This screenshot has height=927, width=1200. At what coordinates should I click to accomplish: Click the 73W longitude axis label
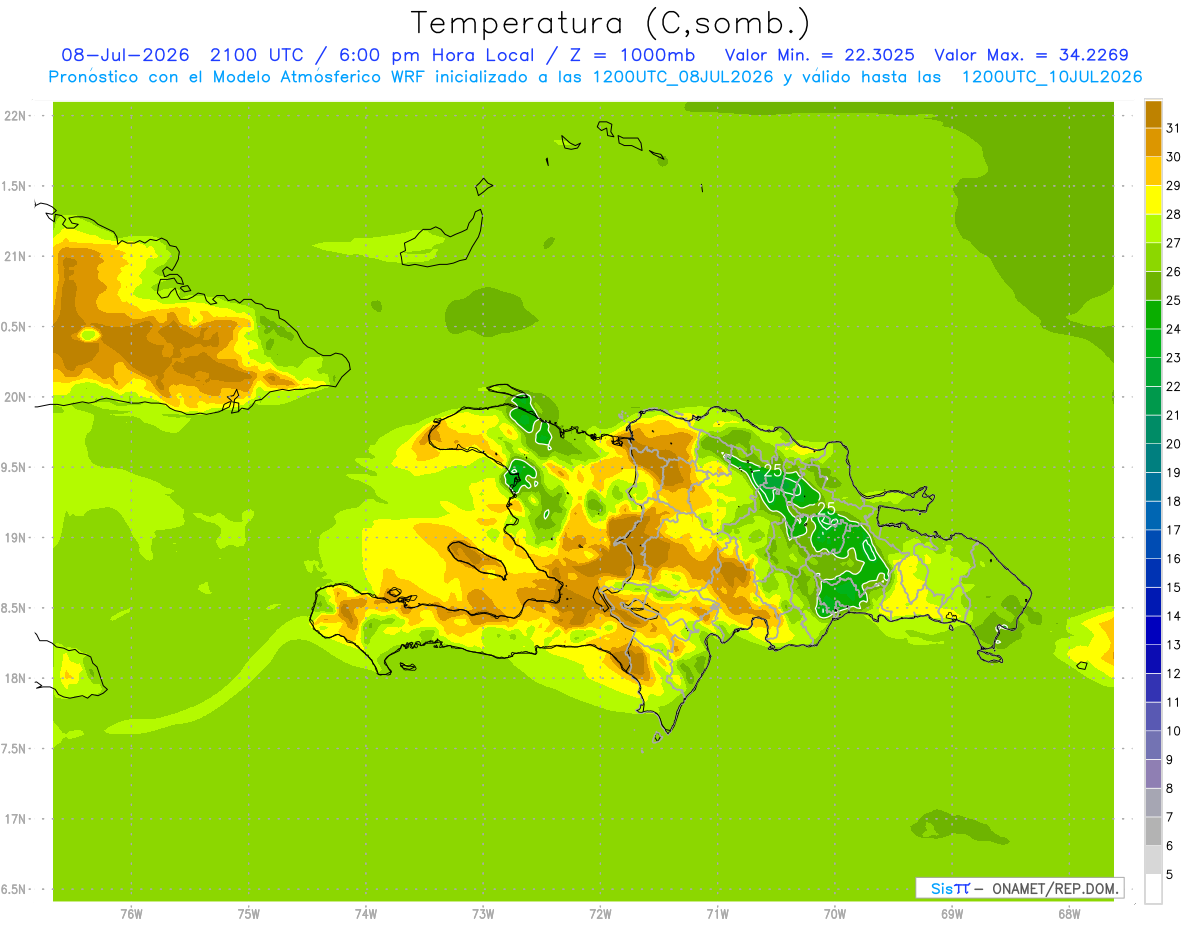pos(483,914)
